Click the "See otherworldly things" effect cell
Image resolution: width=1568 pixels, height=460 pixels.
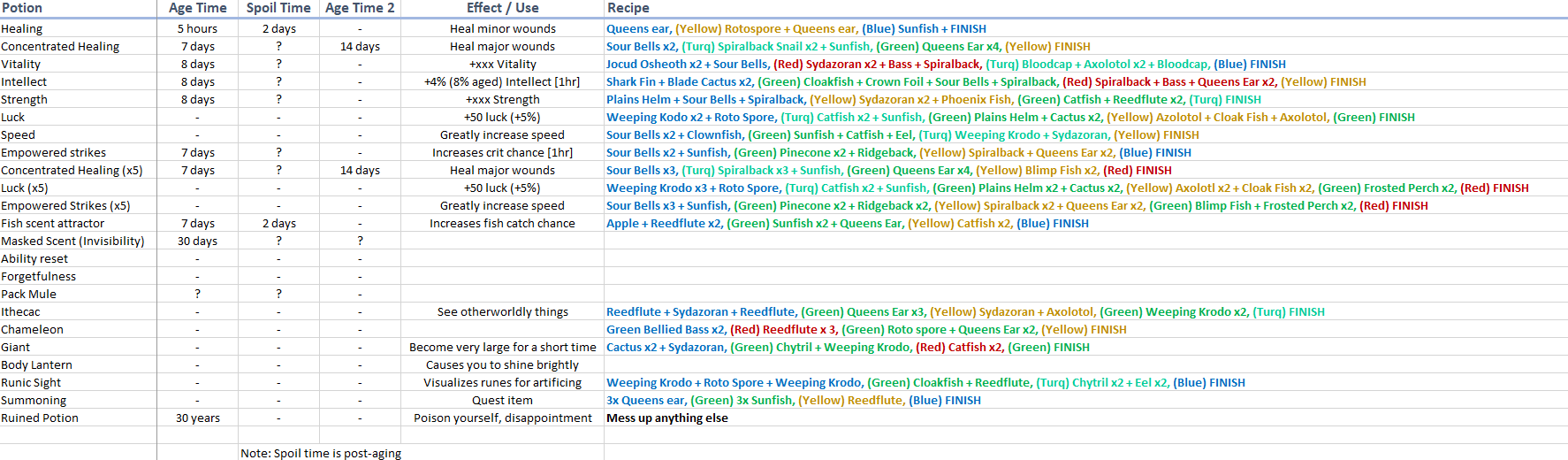pyautogui.click(x=502, y=311)
